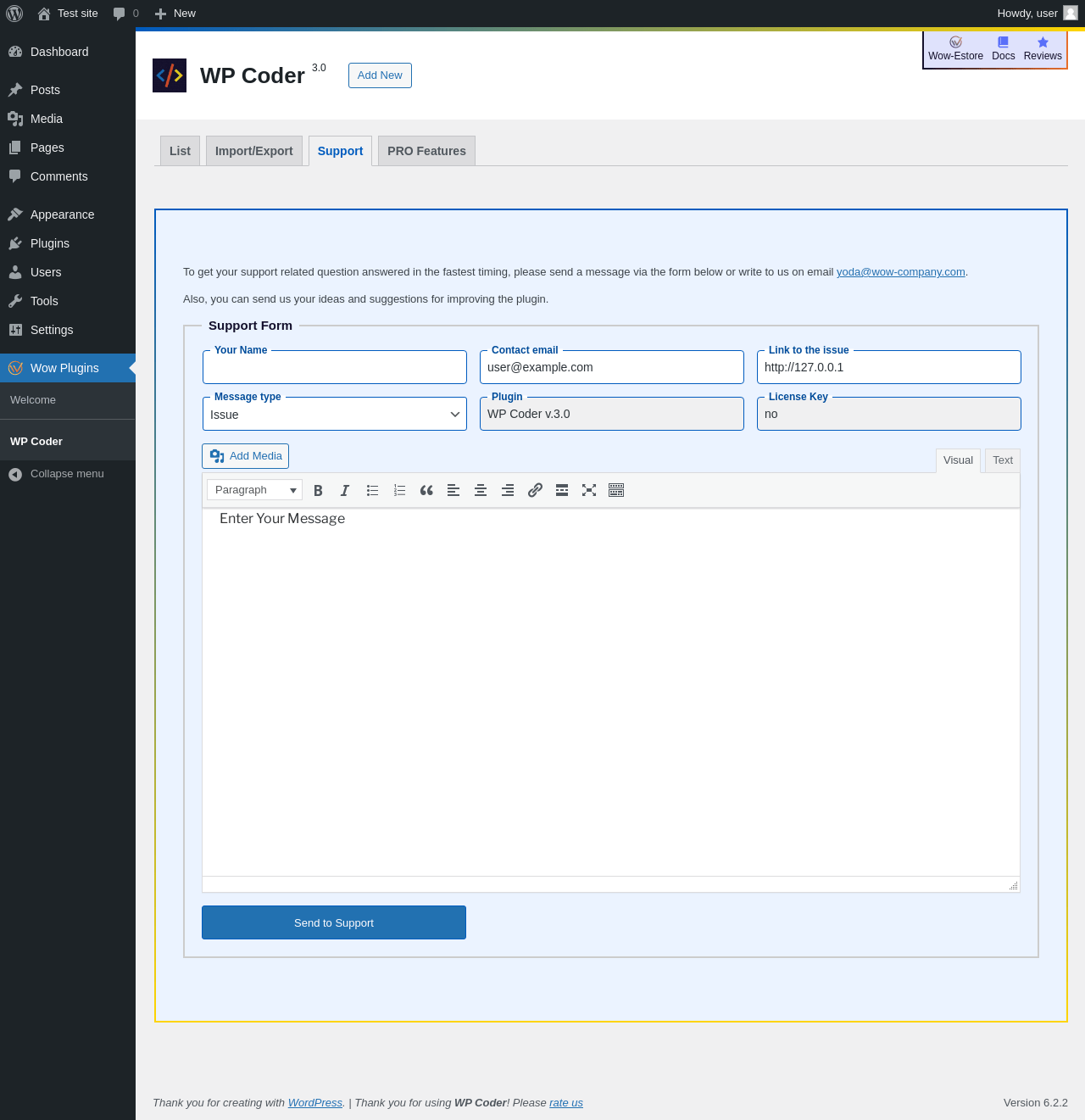The image size is (1085, 1120).
Task: Switch editor to Text mode
Action: click(1003, 460)
